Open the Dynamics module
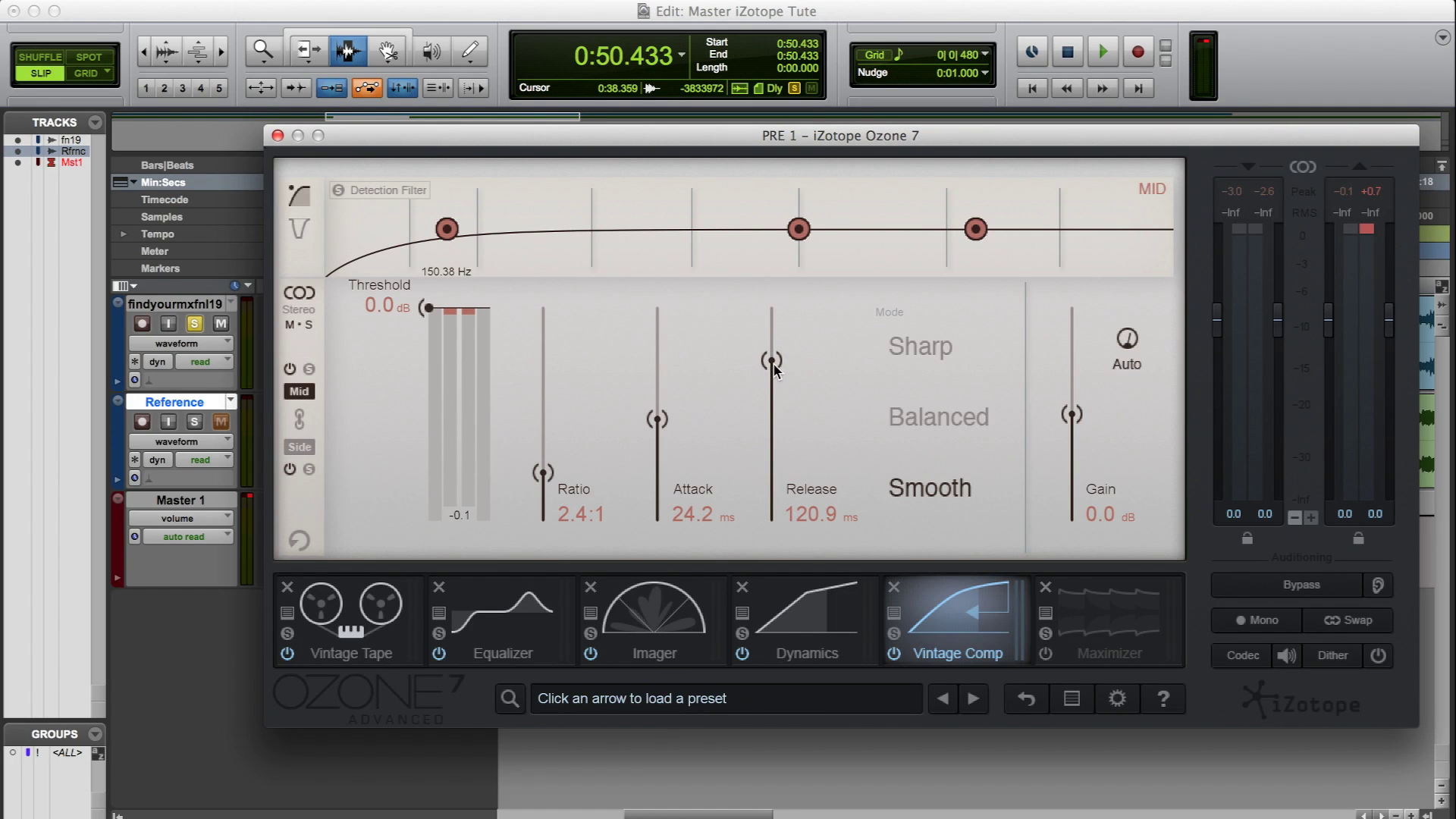This screenshot has height=819, width=1456. tap(807, 620)
